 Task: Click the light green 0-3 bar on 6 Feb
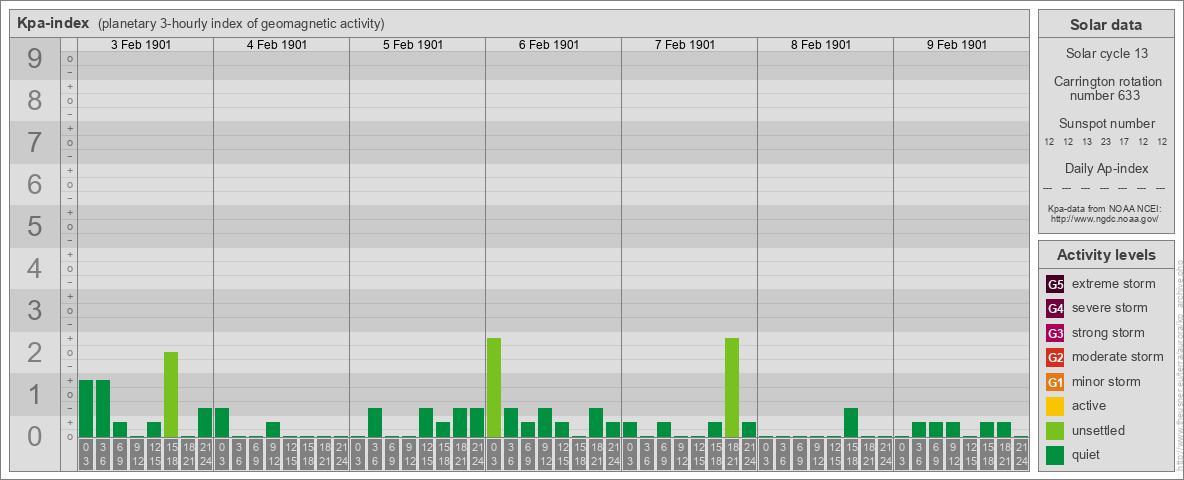(x=494, y=388)
